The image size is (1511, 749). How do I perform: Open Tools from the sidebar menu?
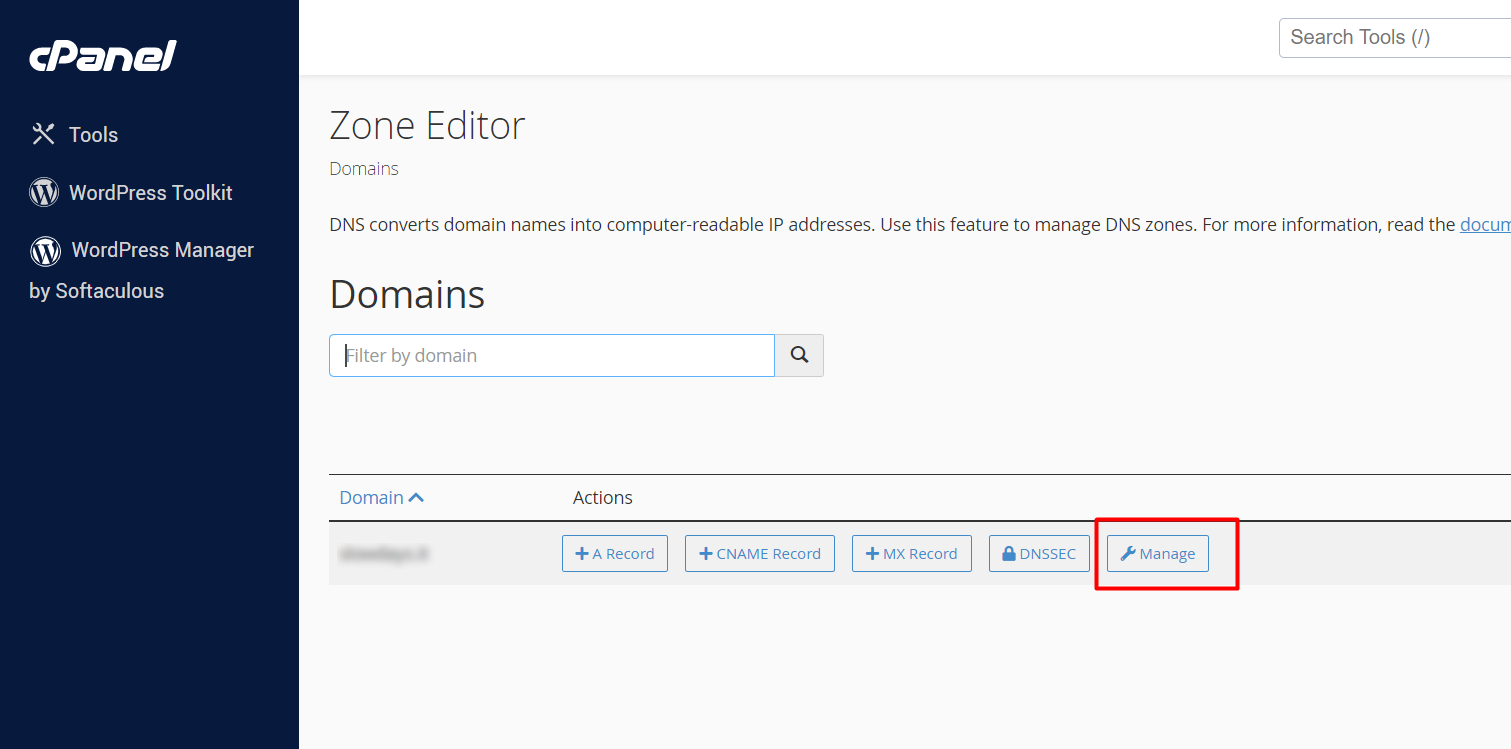[x=93, y=135]
